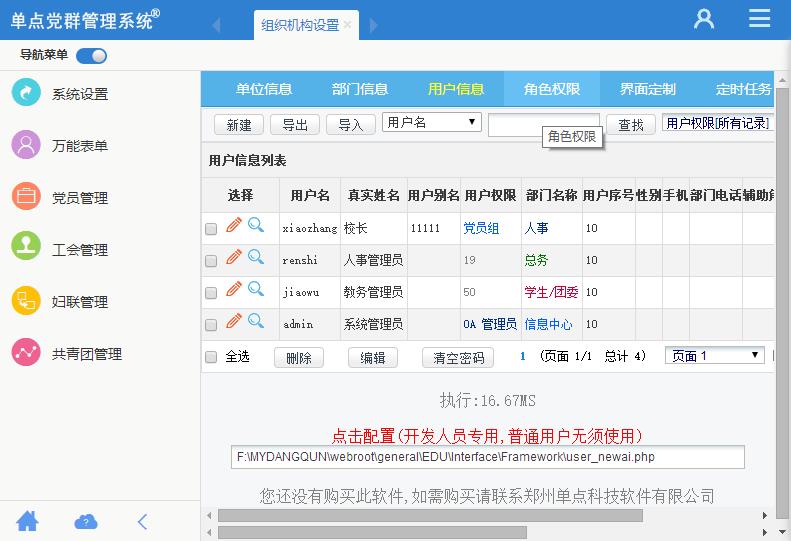This screenshot has width=791, height=541.
Task: Click the vertical scrollbar on the right
Action: tap(782, 303)
